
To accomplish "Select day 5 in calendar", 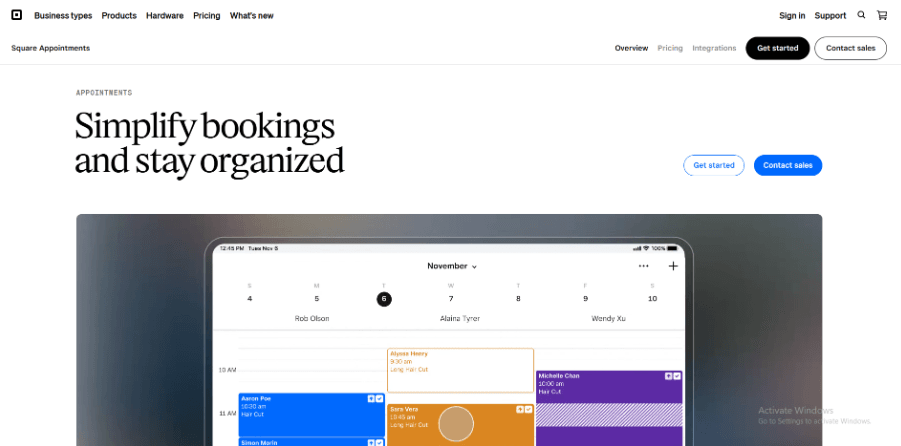I will point(317,299).
